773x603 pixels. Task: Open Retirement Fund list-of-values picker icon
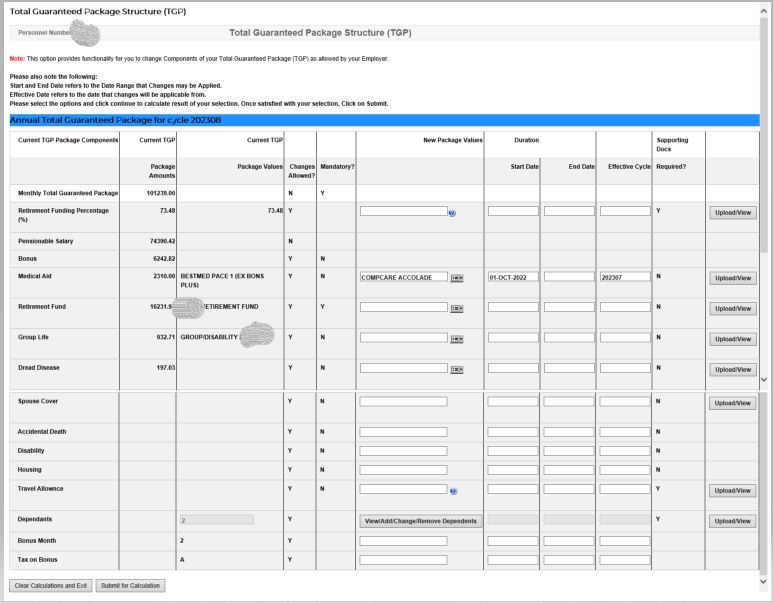point(457,308)
